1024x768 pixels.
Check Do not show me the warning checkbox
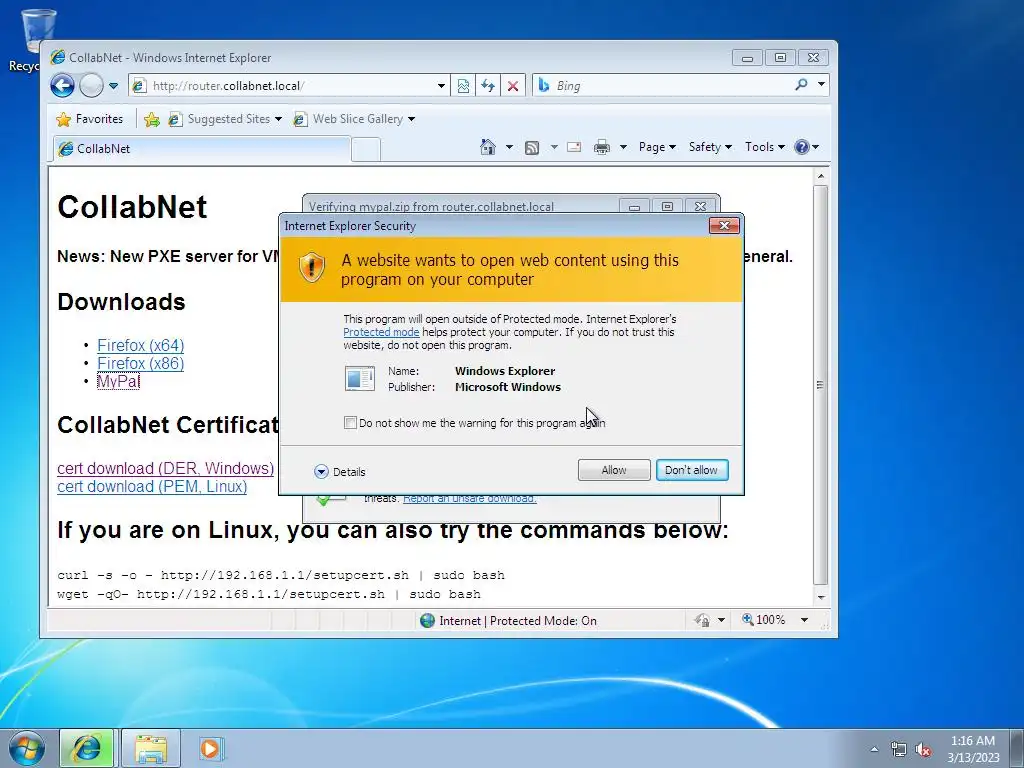click(x=350, y=423)
